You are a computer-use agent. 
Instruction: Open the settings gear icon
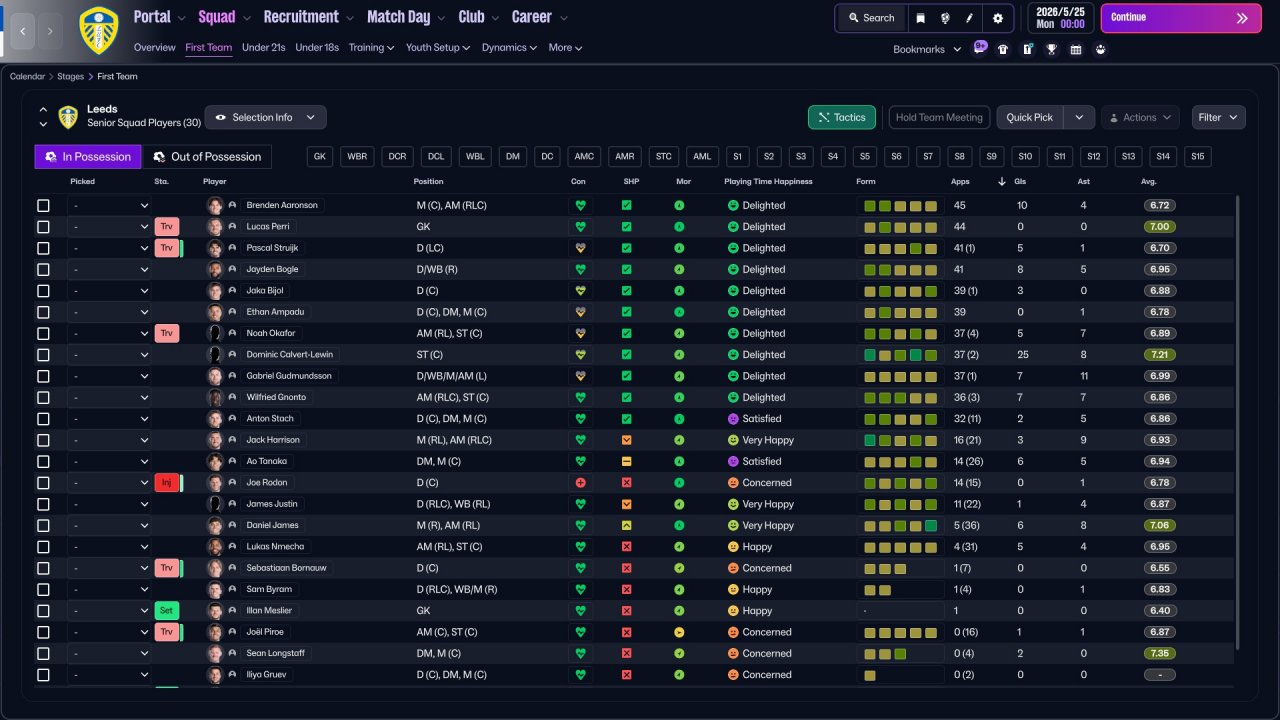tap(997, 18)
